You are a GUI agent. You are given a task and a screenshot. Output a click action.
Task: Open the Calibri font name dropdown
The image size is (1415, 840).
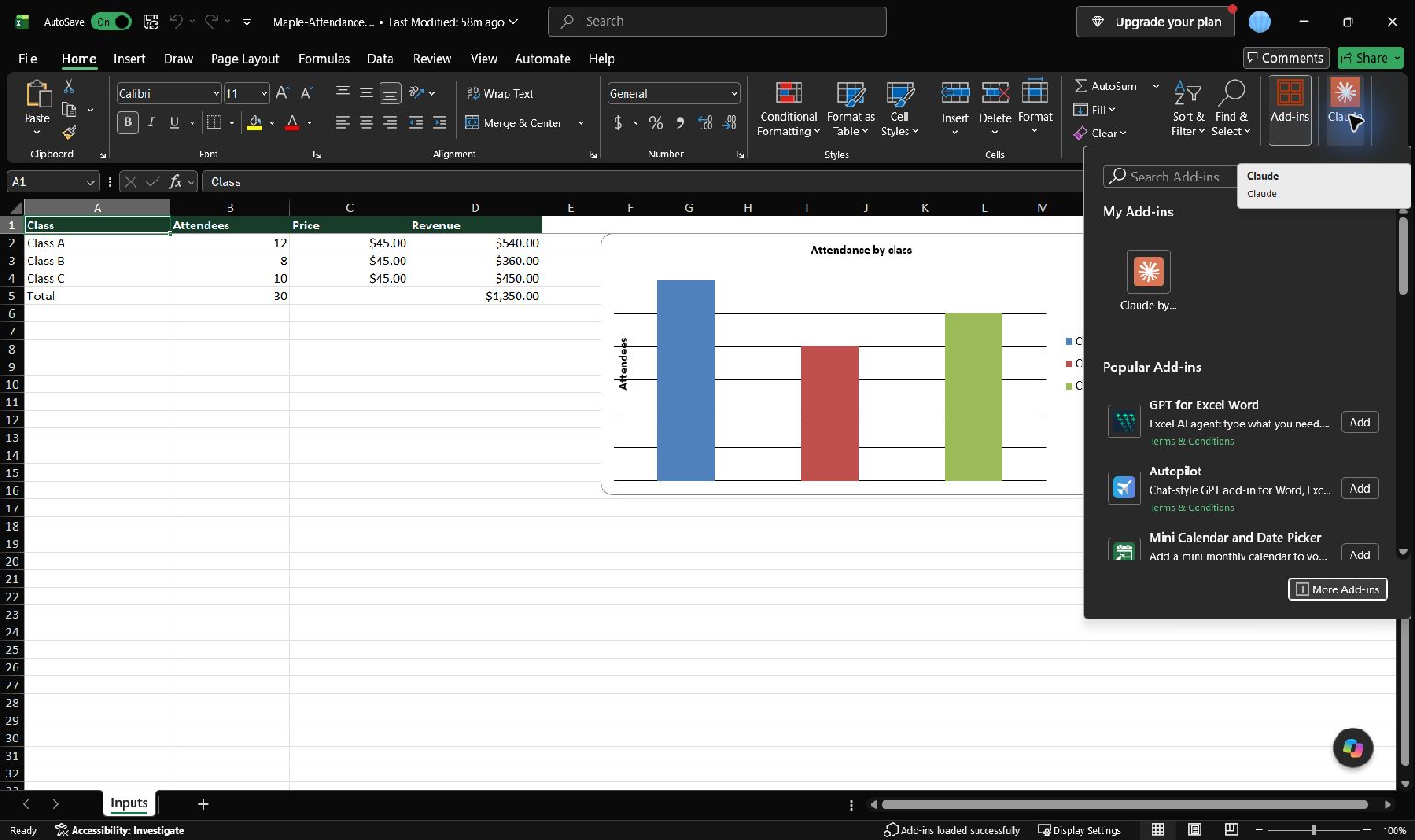click(x=216, y=93)
